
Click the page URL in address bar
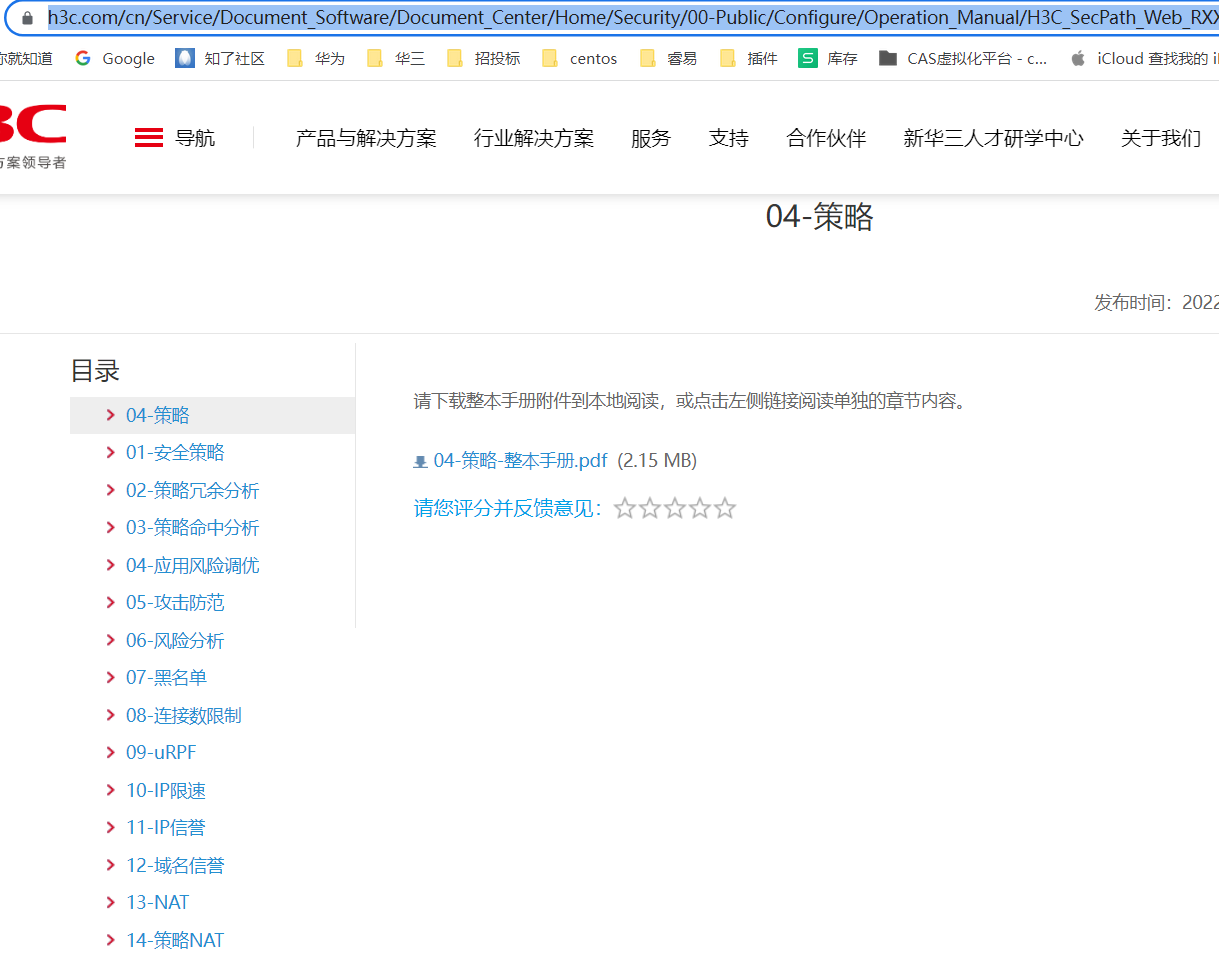pos(633,18)
